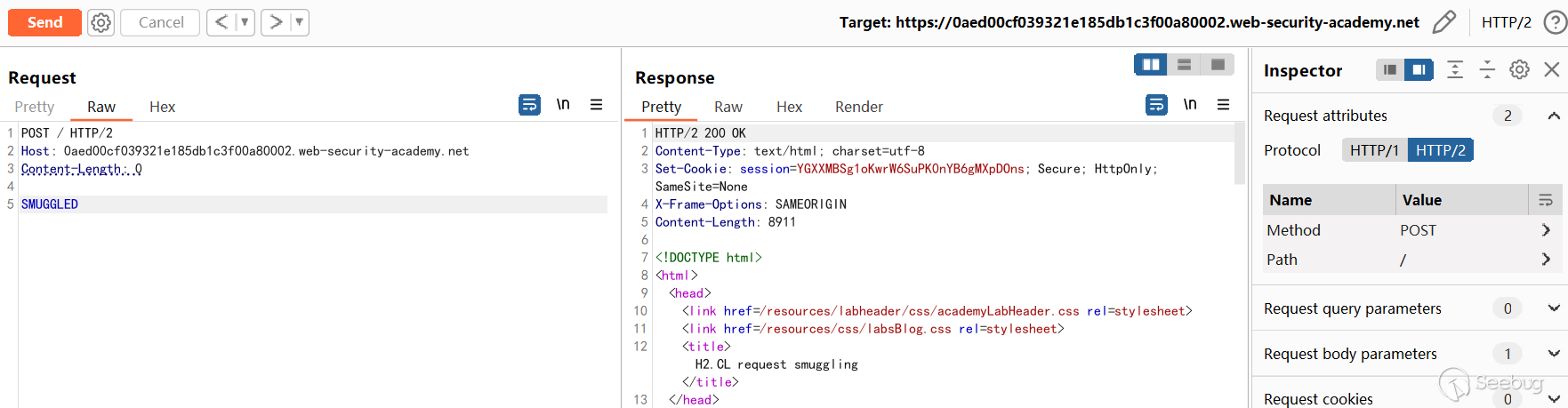Expand Request query parameters section
The image size is (1568, 408).
point(1554,308)
